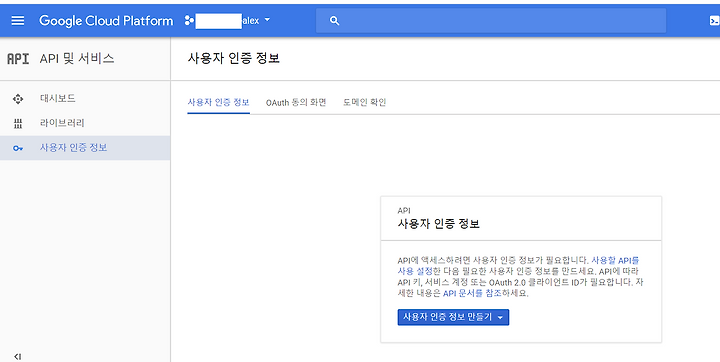Click the 'API 및 서비스' sidebar heading
Image resolution: width=720 pixels, height=362 pixels.
pos(77,59)
